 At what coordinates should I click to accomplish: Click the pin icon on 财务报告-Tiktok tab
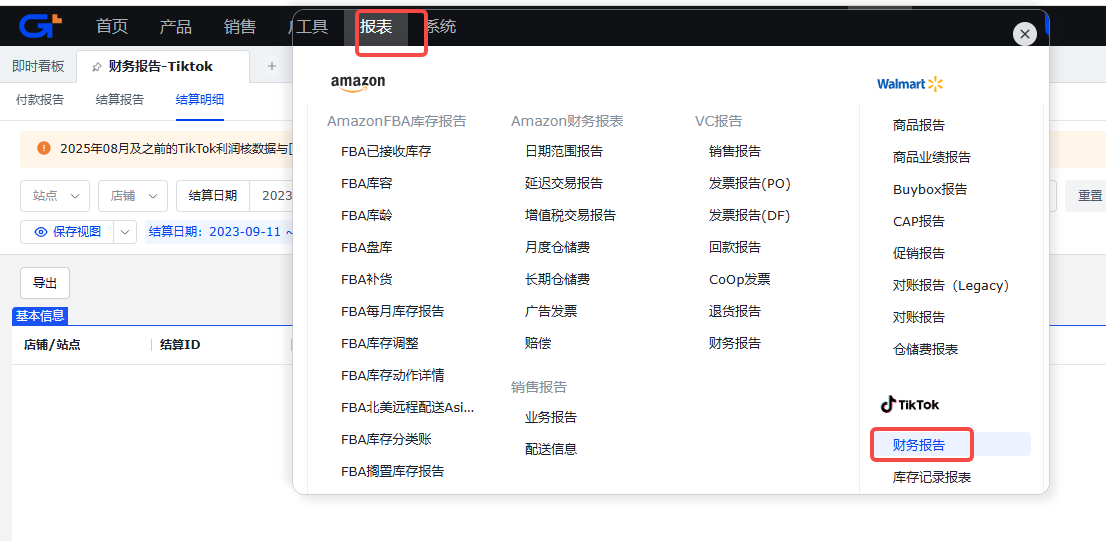tap(97, 67)
